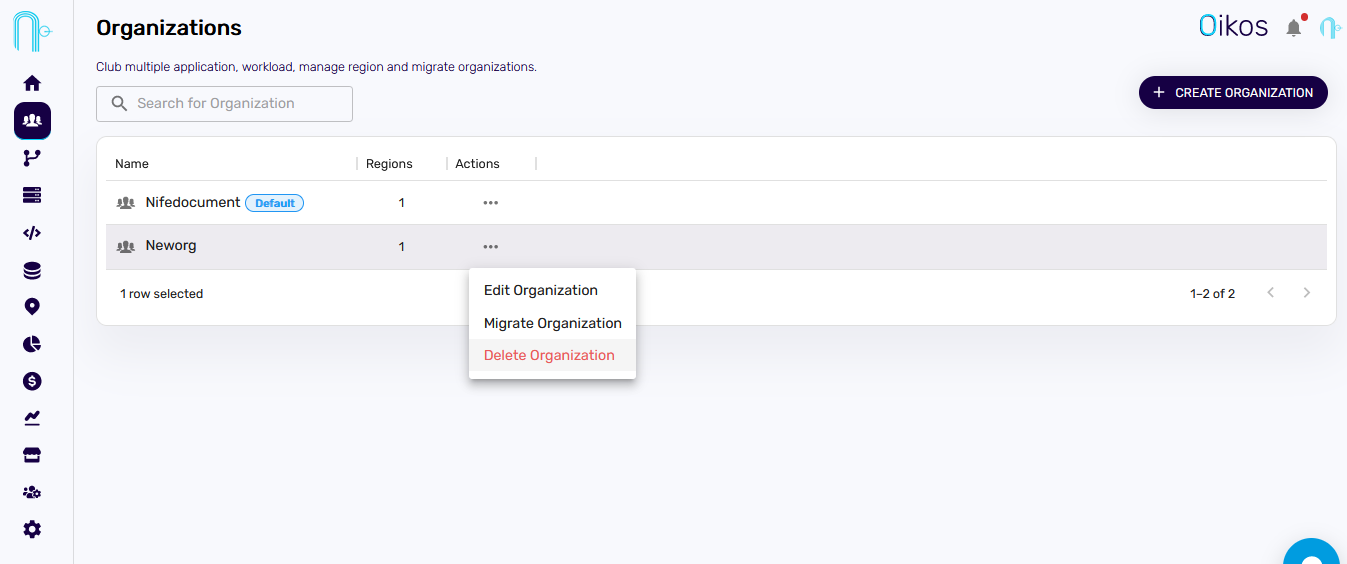The width and height of the screenshot is (1347, 564).
Task: Click the line chart sidebar icon
Action: click(32, 418)
